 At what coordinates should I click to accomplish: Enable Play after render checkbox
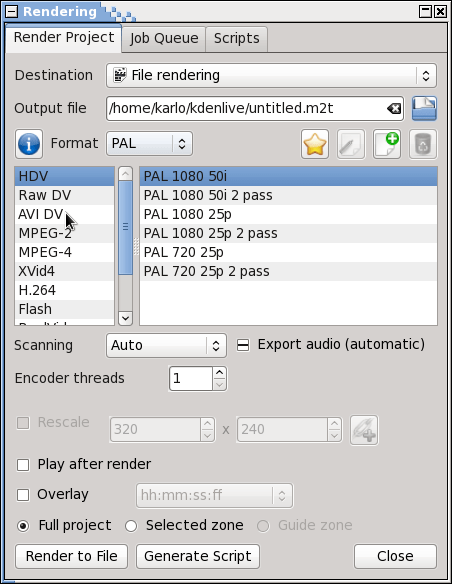23,465
